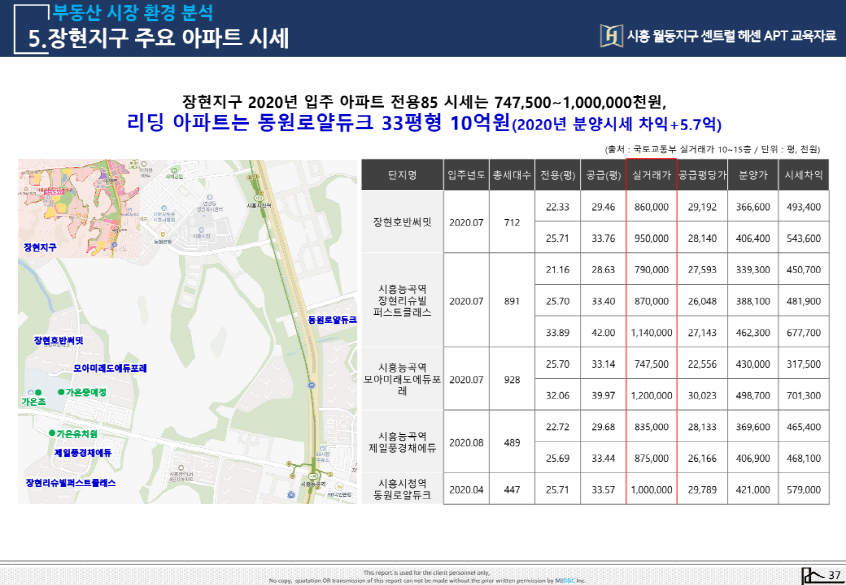Image resolution: width=846 pixels, height=585 pixels.
Task: Select the 1,200,000 actual price cell
Action: click(651, 395)
